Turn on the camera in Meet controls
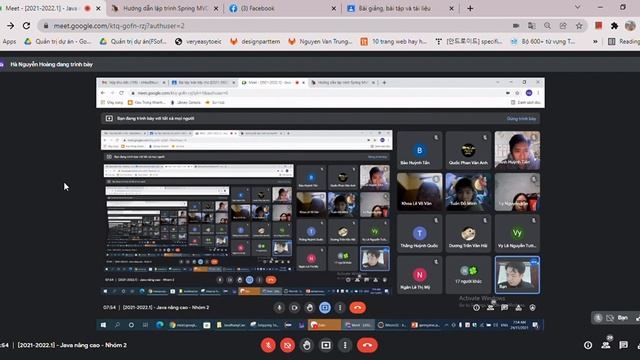Image resolution: width=640 pixels, height=360 pixels. click(x=287, y=345)
